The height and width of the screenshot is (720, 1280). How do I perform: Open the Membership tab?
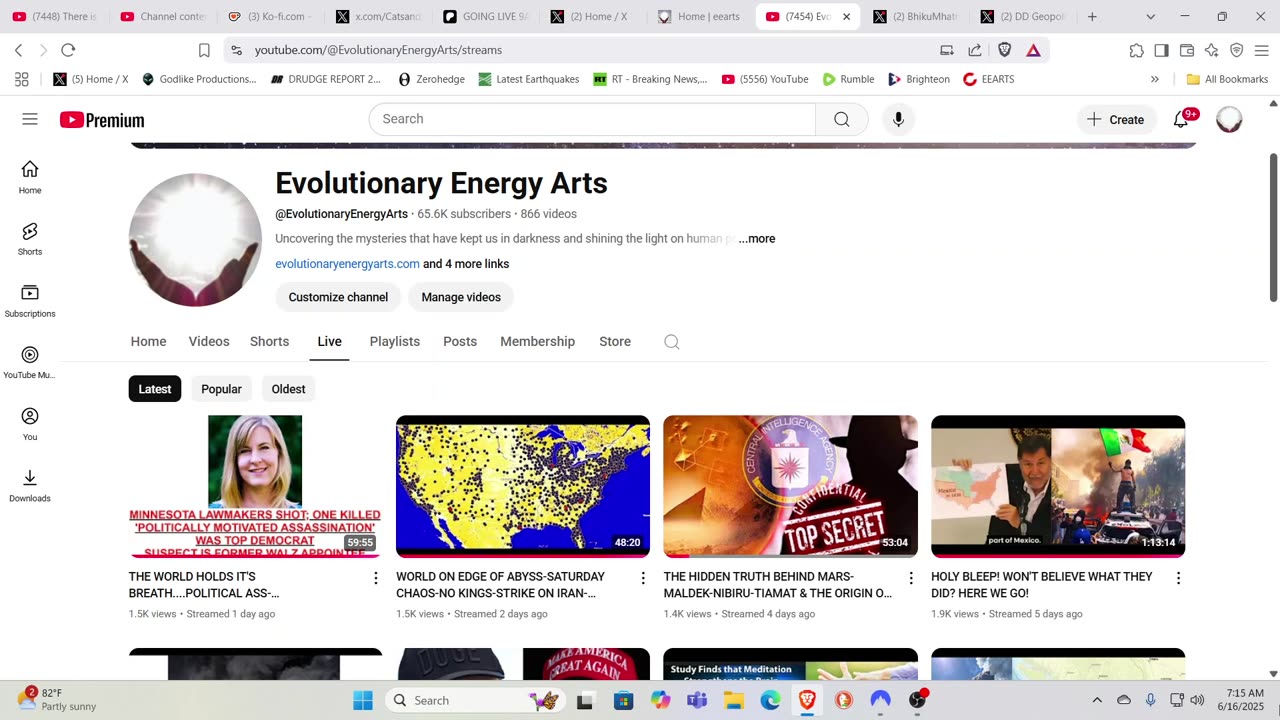click(x=537, y=342)
